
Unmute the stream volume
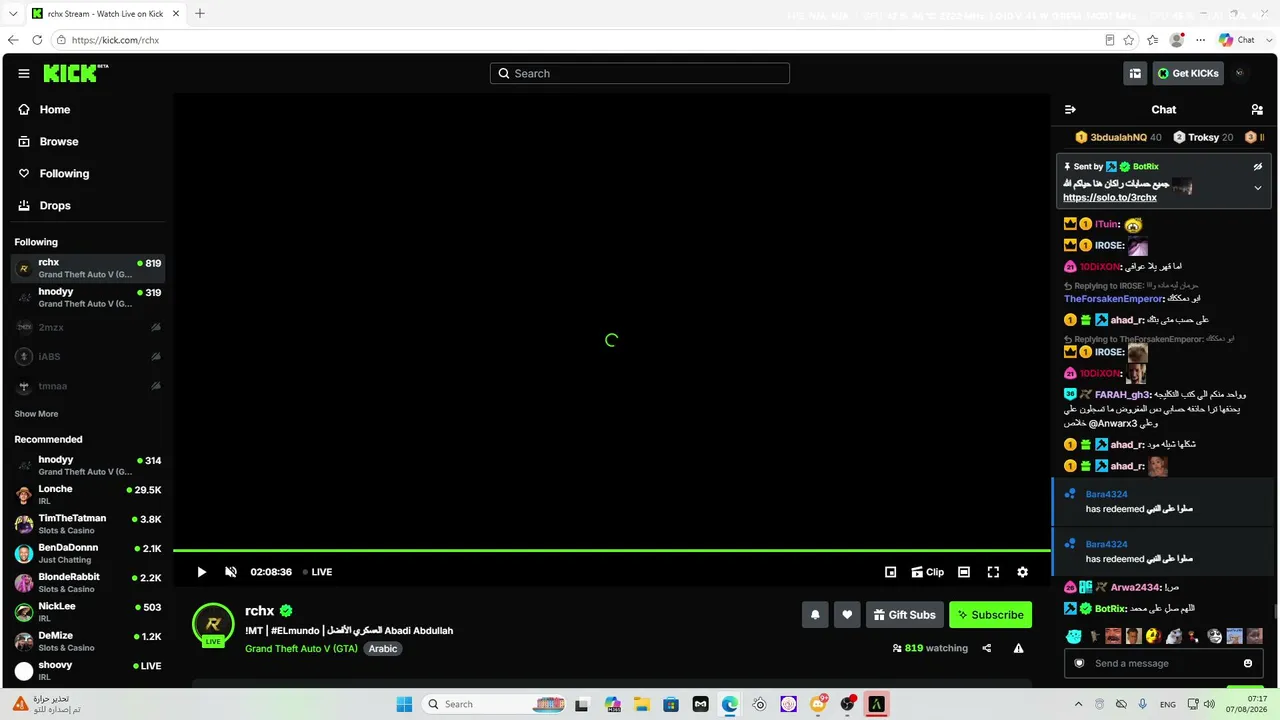pyautogui.click(x=231, y=572)
